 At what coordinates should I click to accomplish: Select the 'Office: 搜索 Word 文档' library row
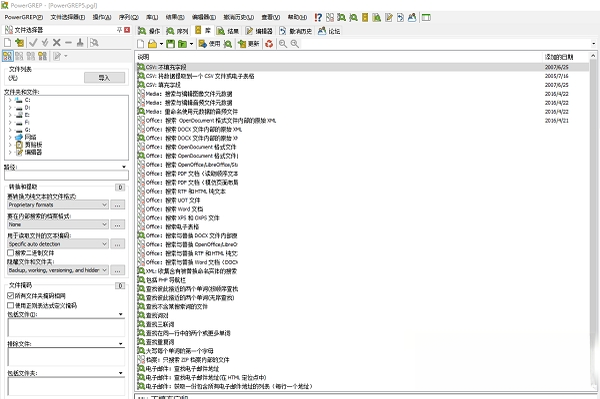pos(363,209)
